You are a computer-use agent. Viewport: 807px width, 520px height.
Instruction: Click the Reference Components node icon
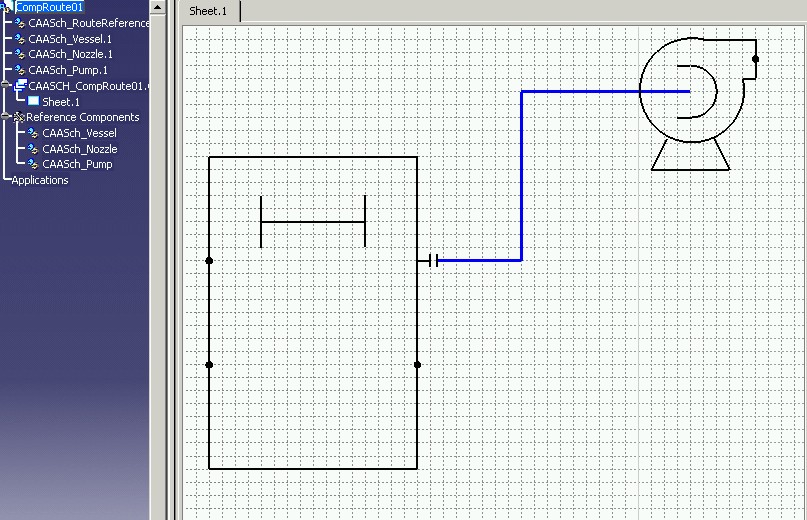[x=19, y=117]
